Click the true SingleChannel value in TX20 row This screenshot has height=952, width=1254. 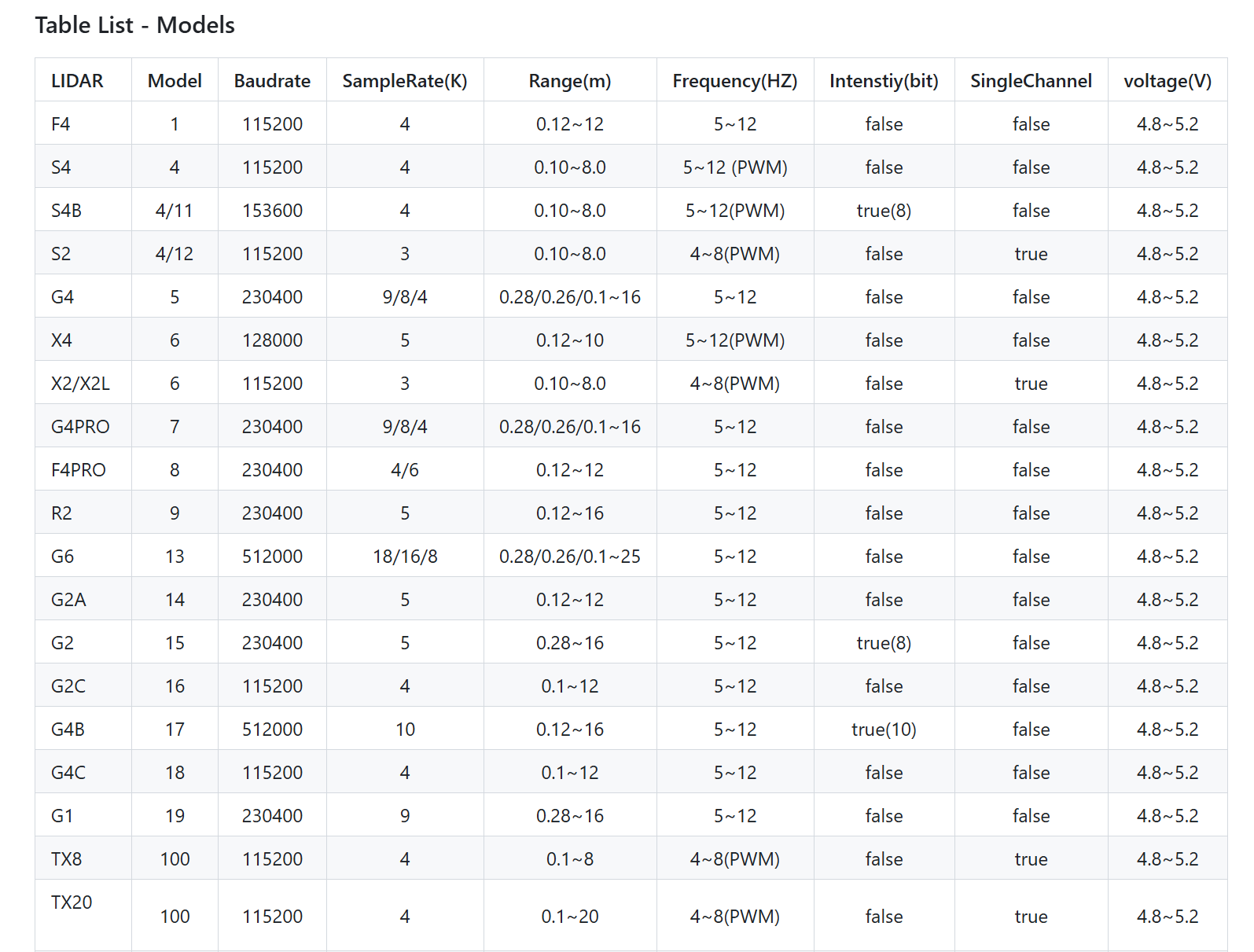(x=1031, y=917)
